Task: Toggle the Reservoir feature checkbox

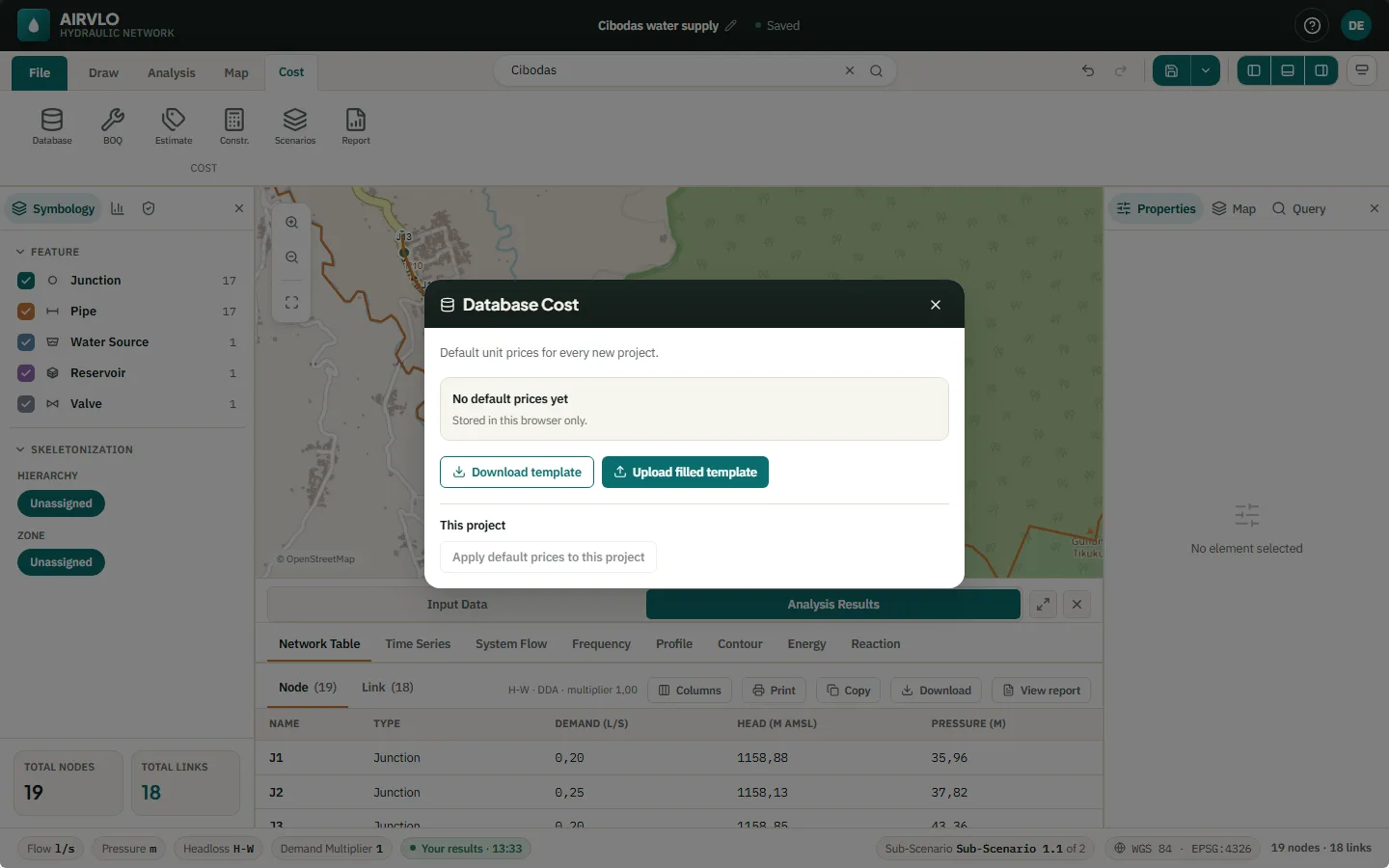Action: [26, 373]
